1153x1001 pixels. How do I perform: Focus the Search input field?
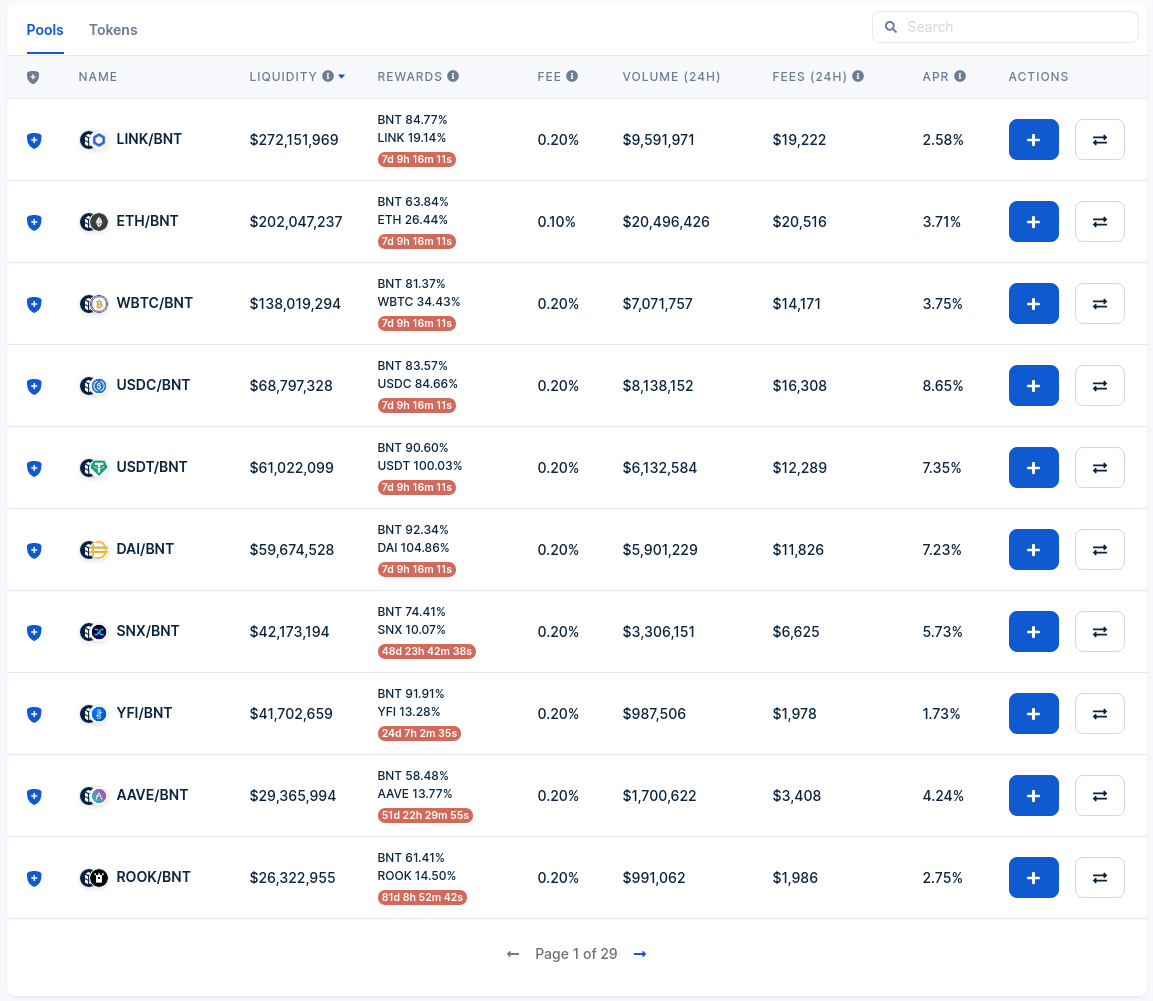(x=1005, y=27)
